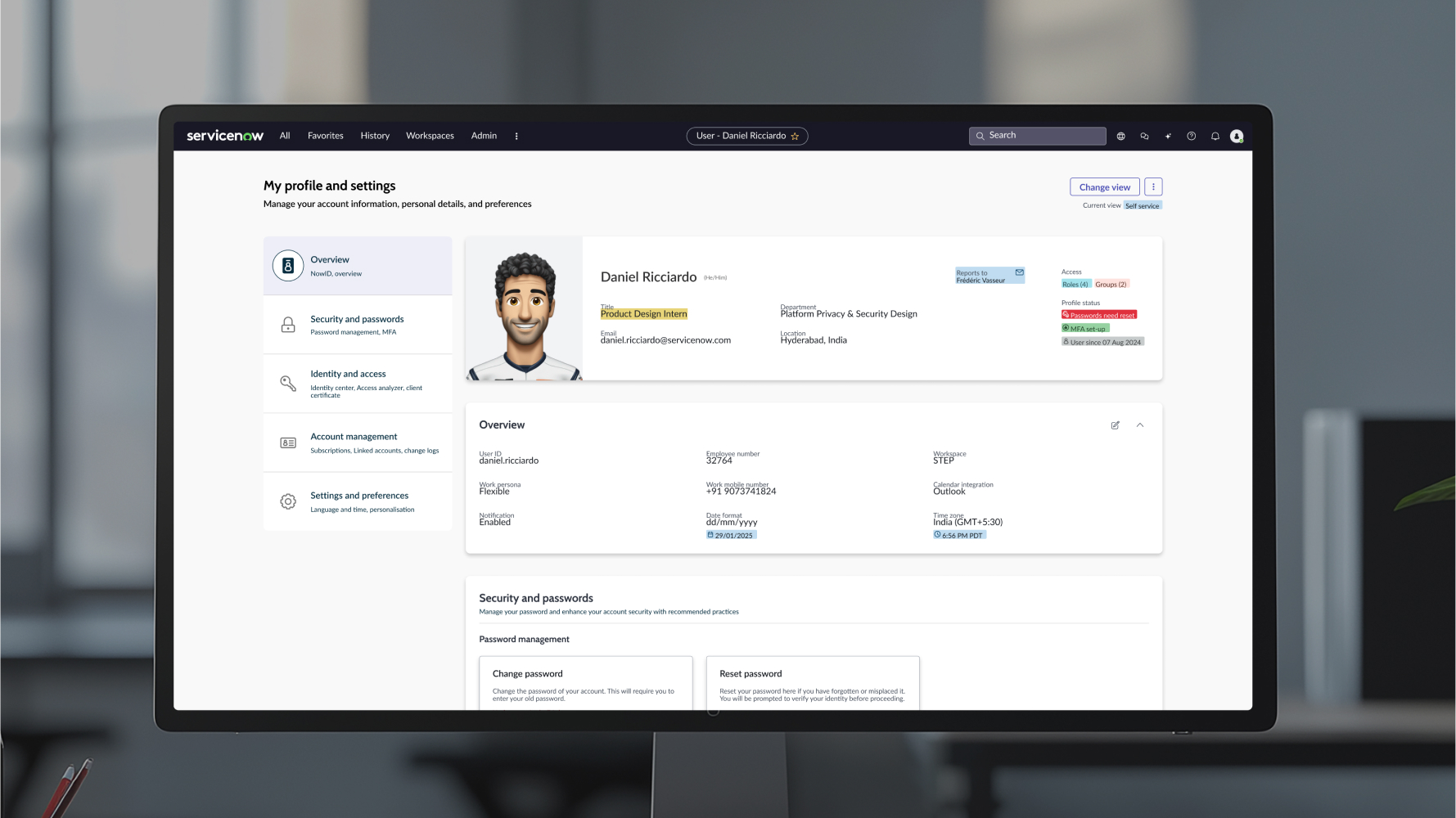Click the Passwords need reset status

point(1099,315)
